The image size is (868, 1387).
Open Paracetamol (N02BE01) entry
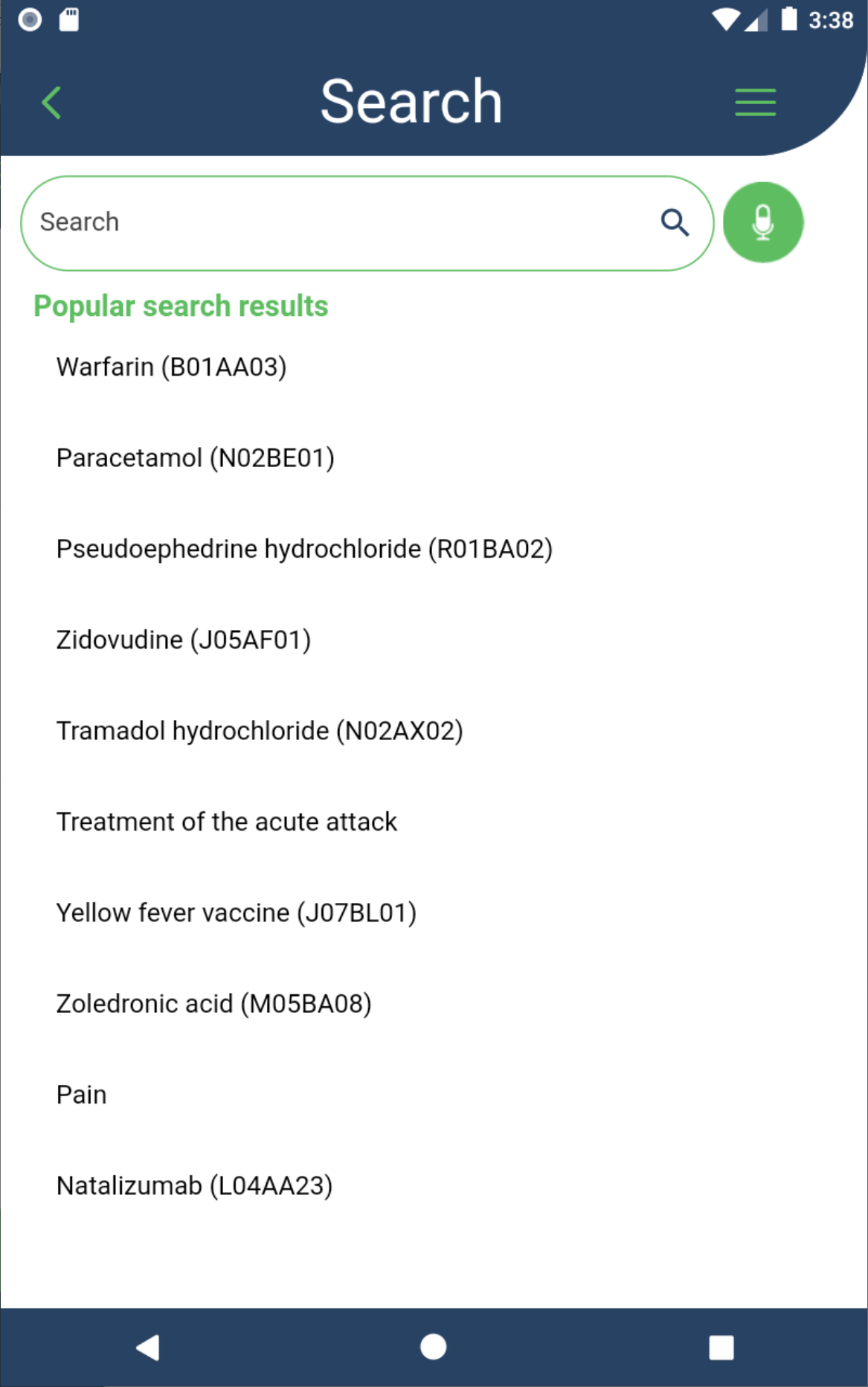[x=196, y=458]
